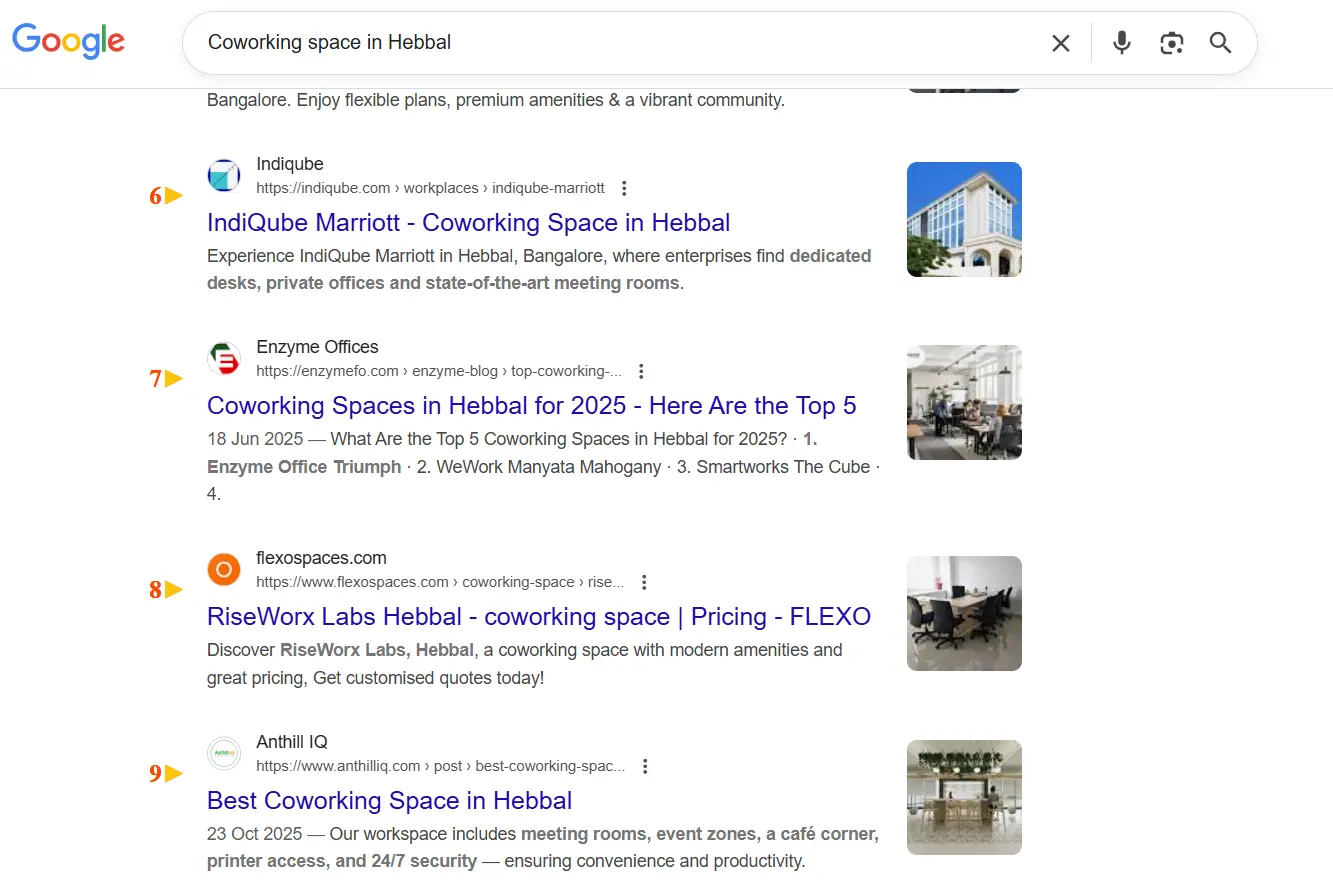Click the flexospaces.com orange favicon

224,570
